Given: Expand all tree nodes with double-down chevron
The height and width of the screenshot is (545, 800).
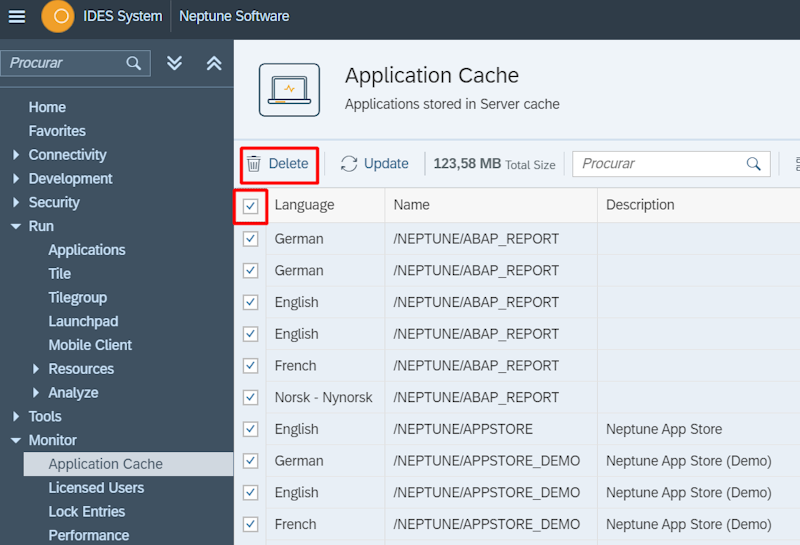Looking at the screenshot, I should pos(175,63).
